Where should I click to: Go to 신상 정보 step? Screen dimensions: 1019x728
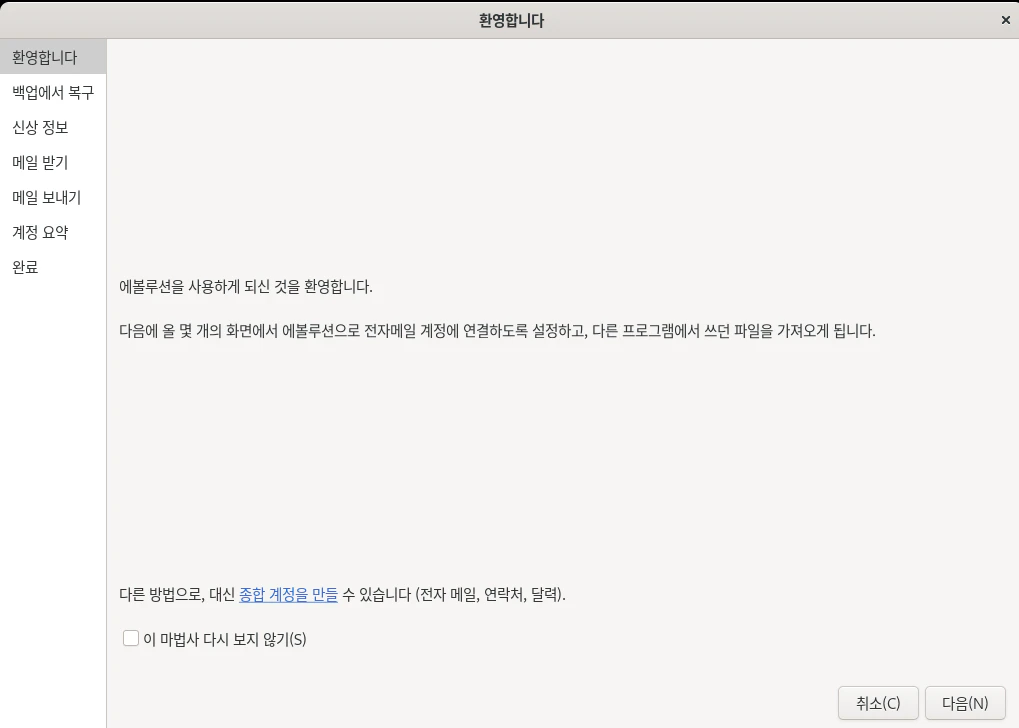point(53,127)
